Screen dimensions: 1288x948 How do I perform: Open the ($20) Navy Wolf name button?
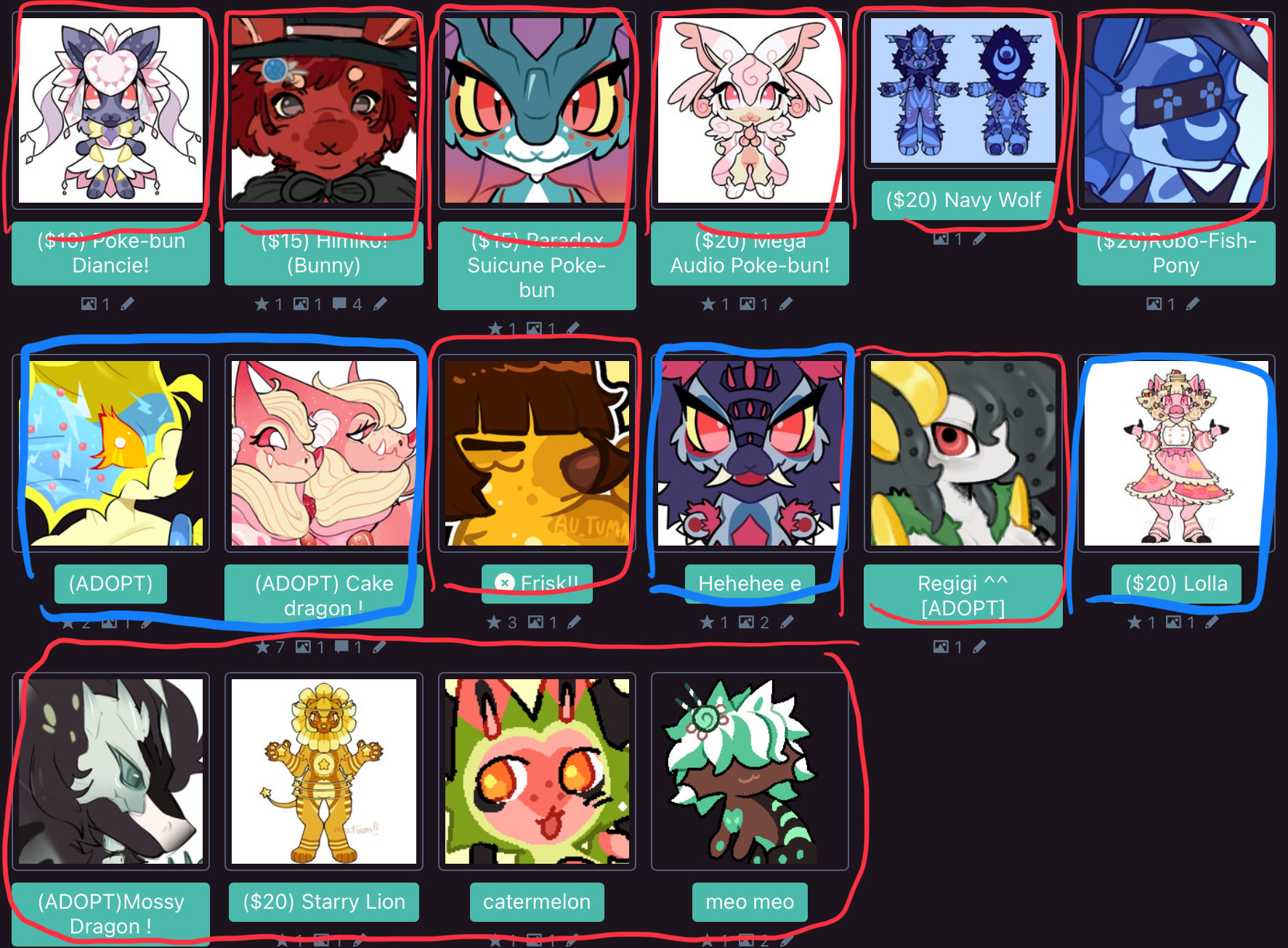(963, 200)
